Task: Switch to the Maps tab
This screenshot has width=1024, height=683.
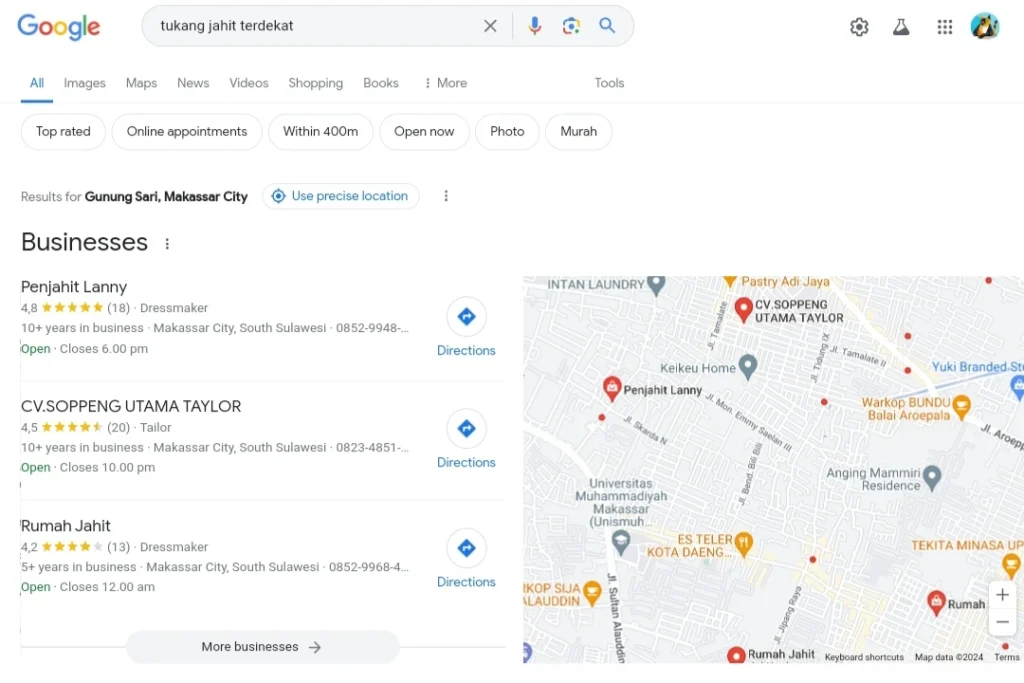Action: click(x=141, y=83)
